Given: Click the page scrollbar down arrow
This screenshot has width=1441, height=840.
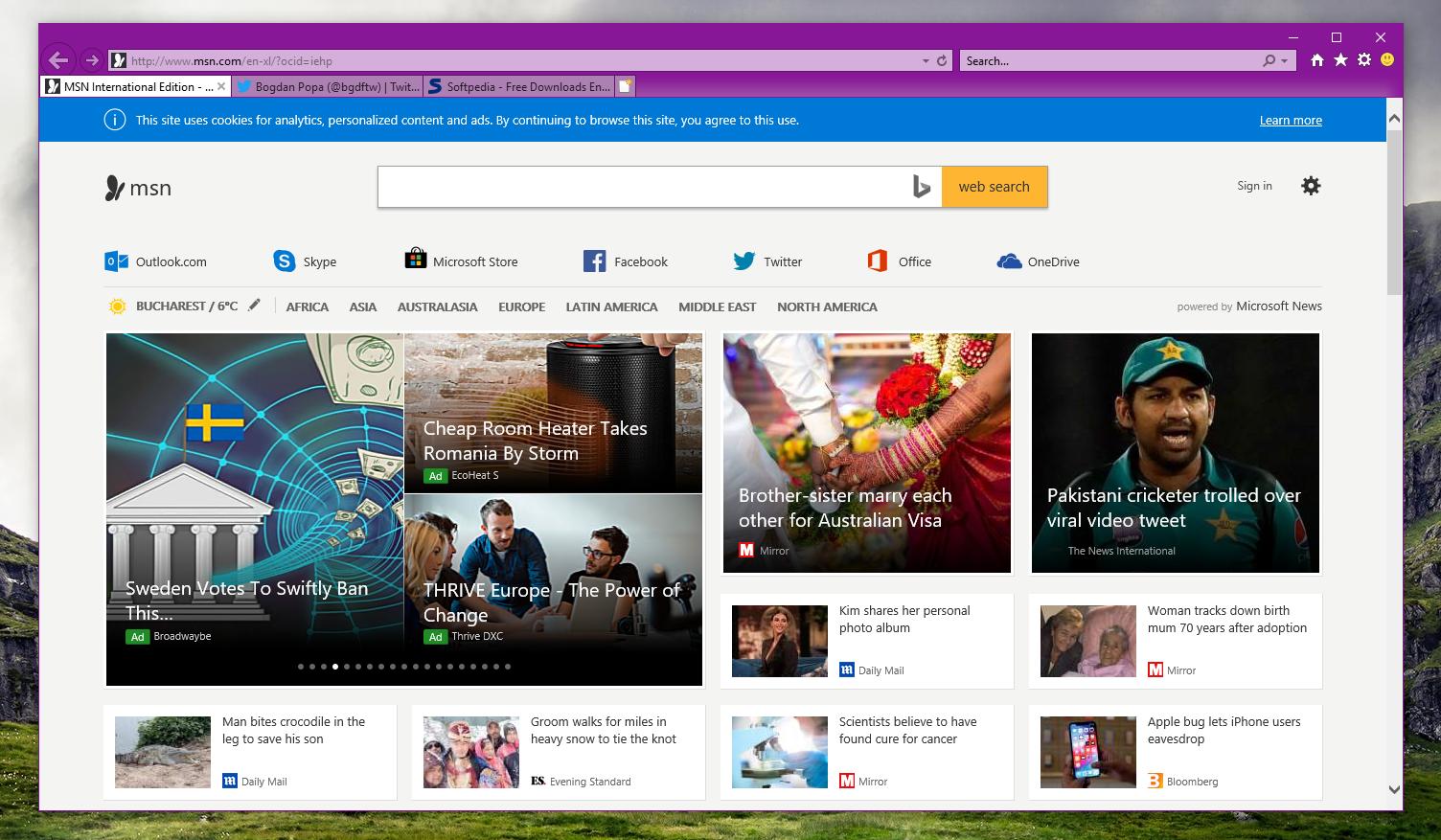Looking at the screenshot, I should pos(1394,789).
